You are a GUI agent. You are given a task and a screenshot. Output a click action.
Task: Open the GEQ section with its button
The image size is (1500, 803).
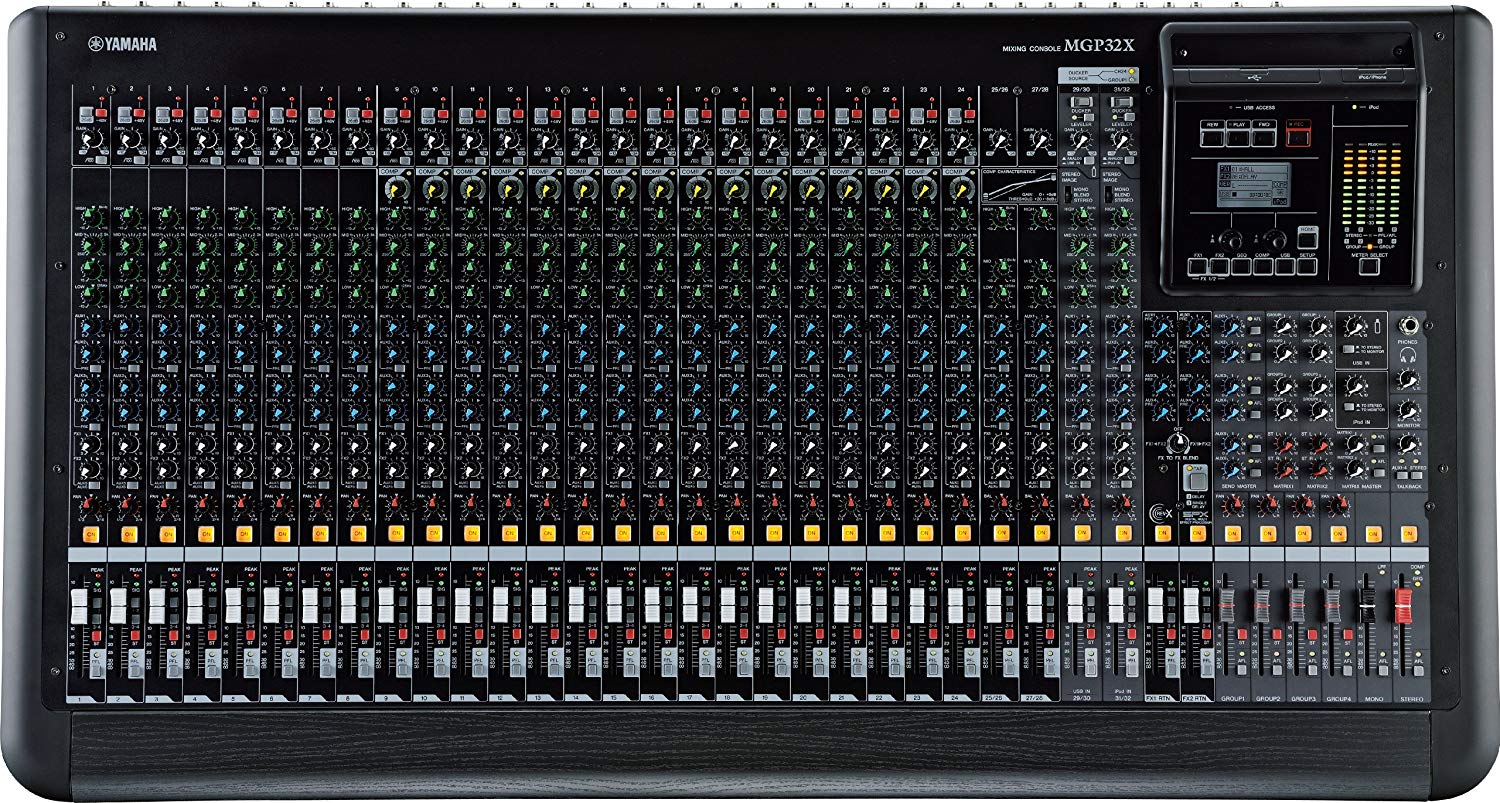pos(1241,267)
